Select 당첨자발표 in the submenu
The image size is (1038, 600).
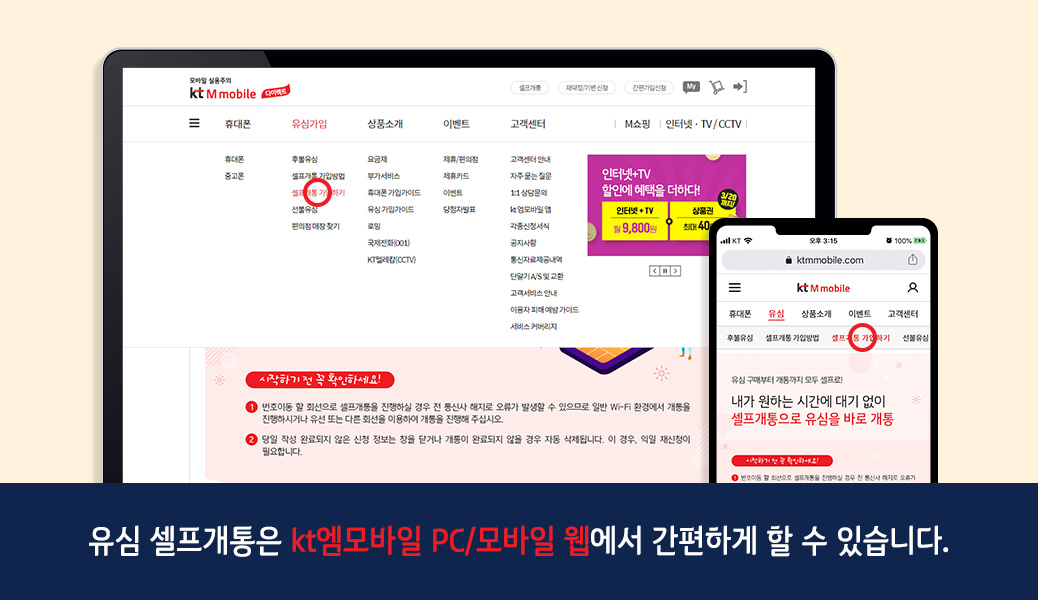459,209
